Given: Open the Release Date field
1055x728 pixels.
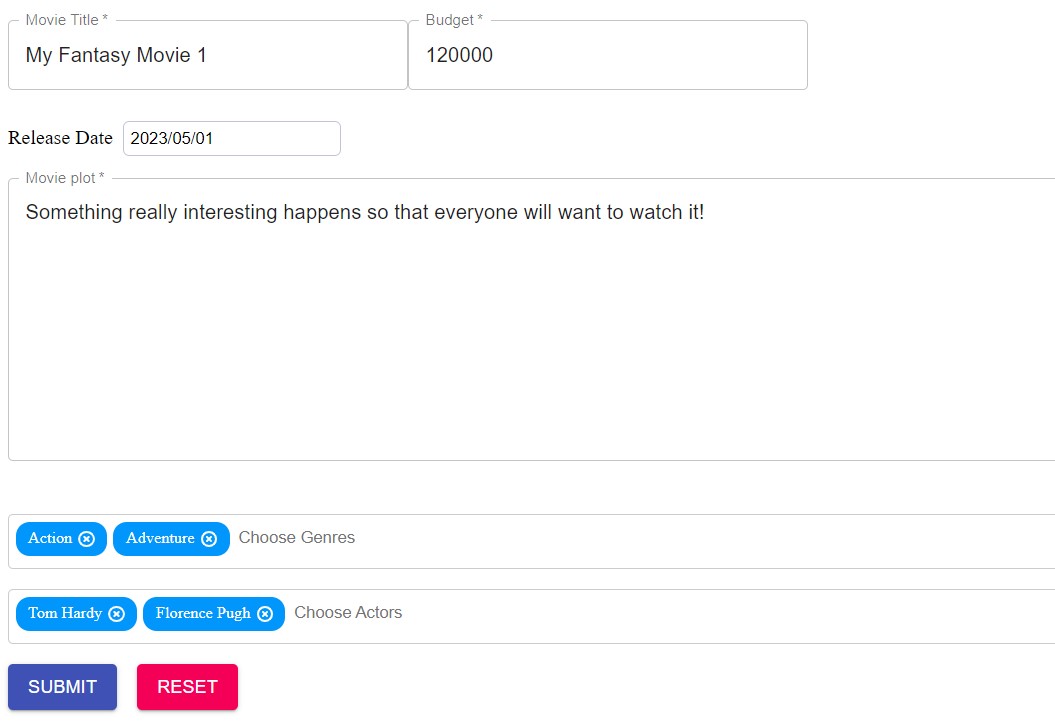Looking at the screenshot, I should pos(230,138).
